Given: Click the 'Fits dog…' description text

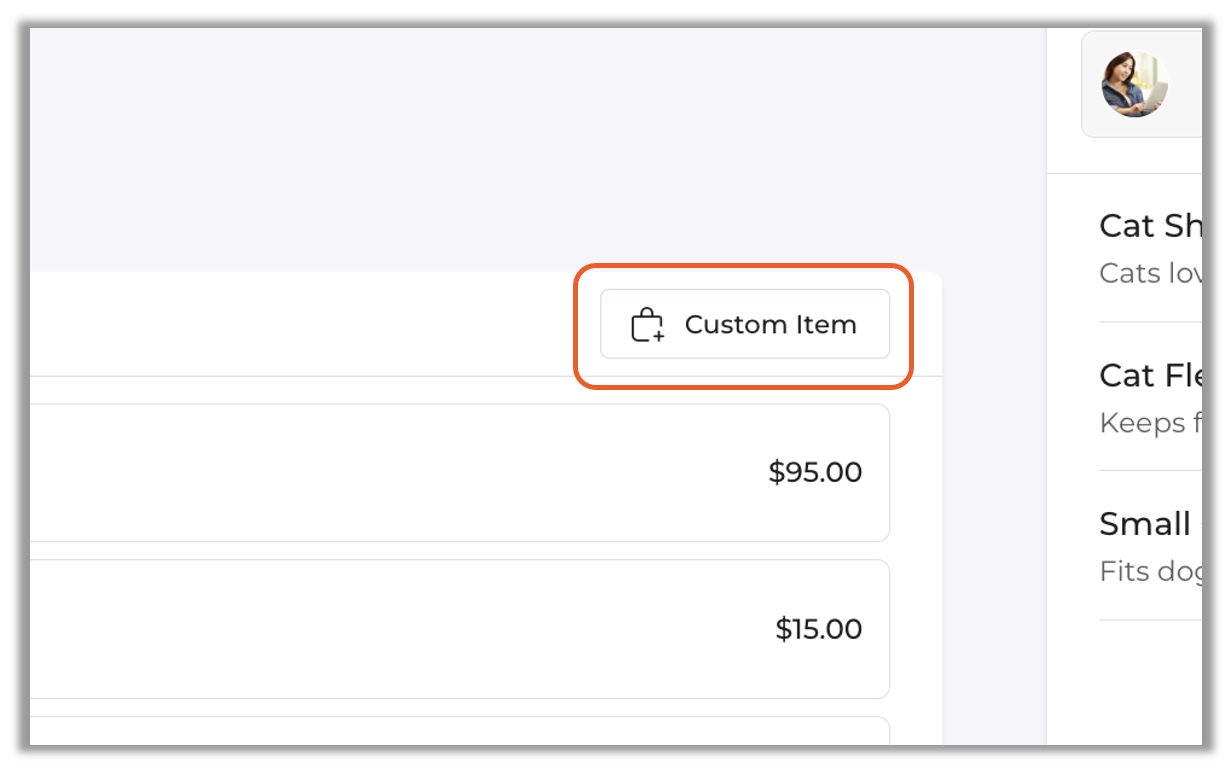Looking at the screenshot, I should pyautogui.click(x=1150, y=571).
